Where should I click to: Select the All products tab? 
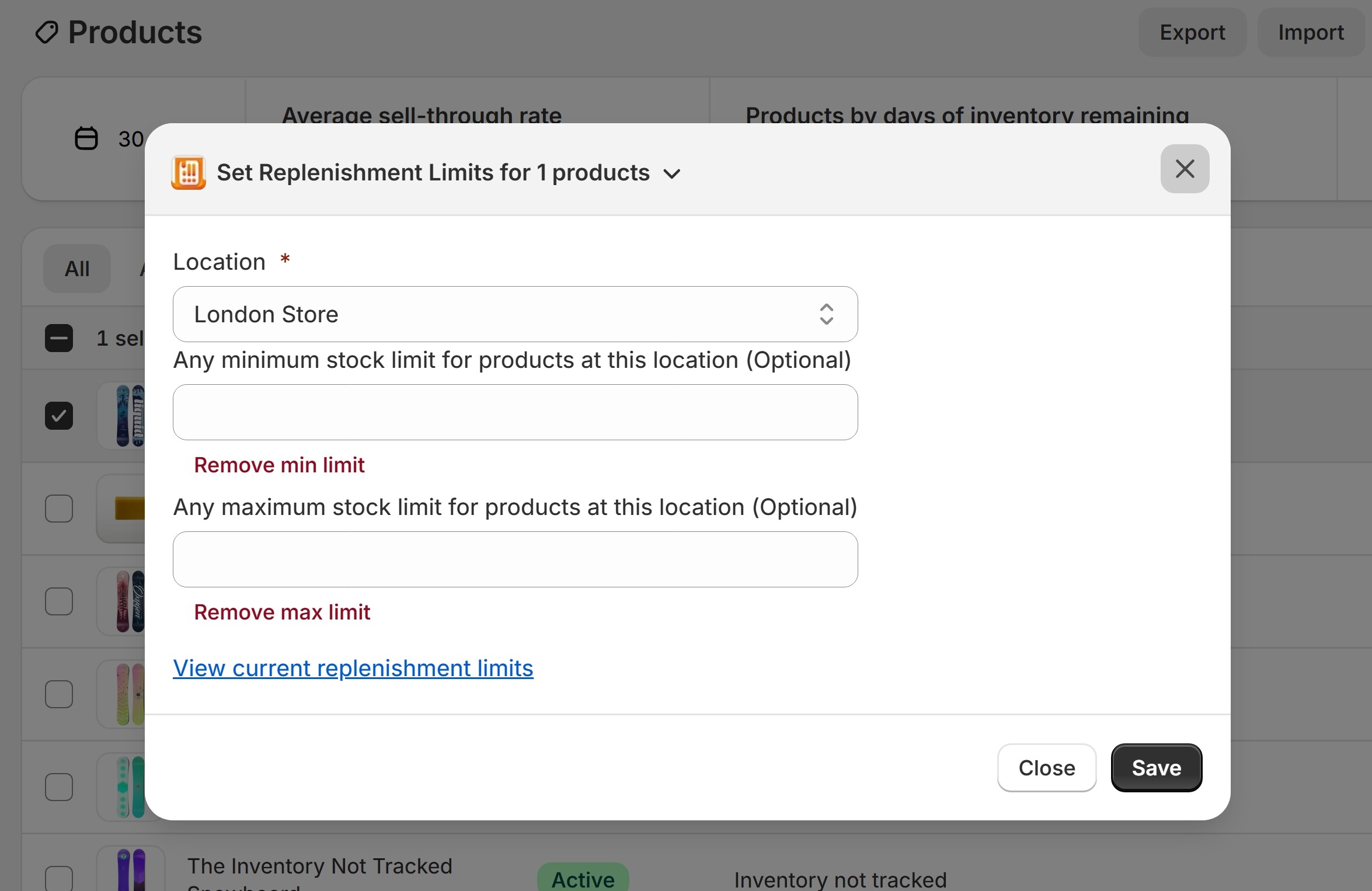[x=76, y=269]
